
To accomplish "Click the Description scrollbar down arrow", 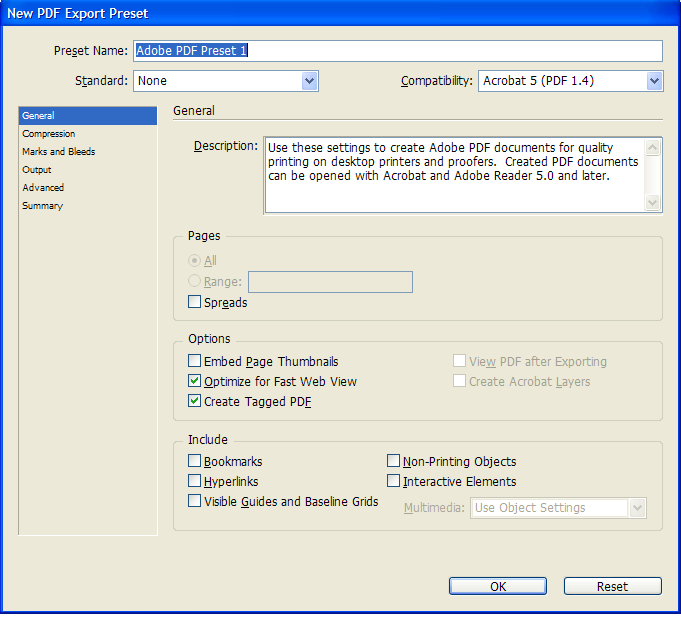I will pos(652,202).
